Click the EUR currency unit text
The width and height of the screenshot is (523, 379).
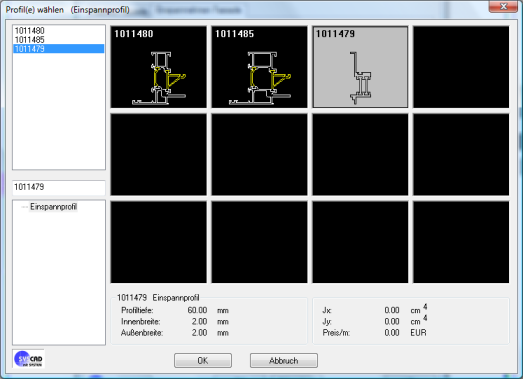[418, 333]
